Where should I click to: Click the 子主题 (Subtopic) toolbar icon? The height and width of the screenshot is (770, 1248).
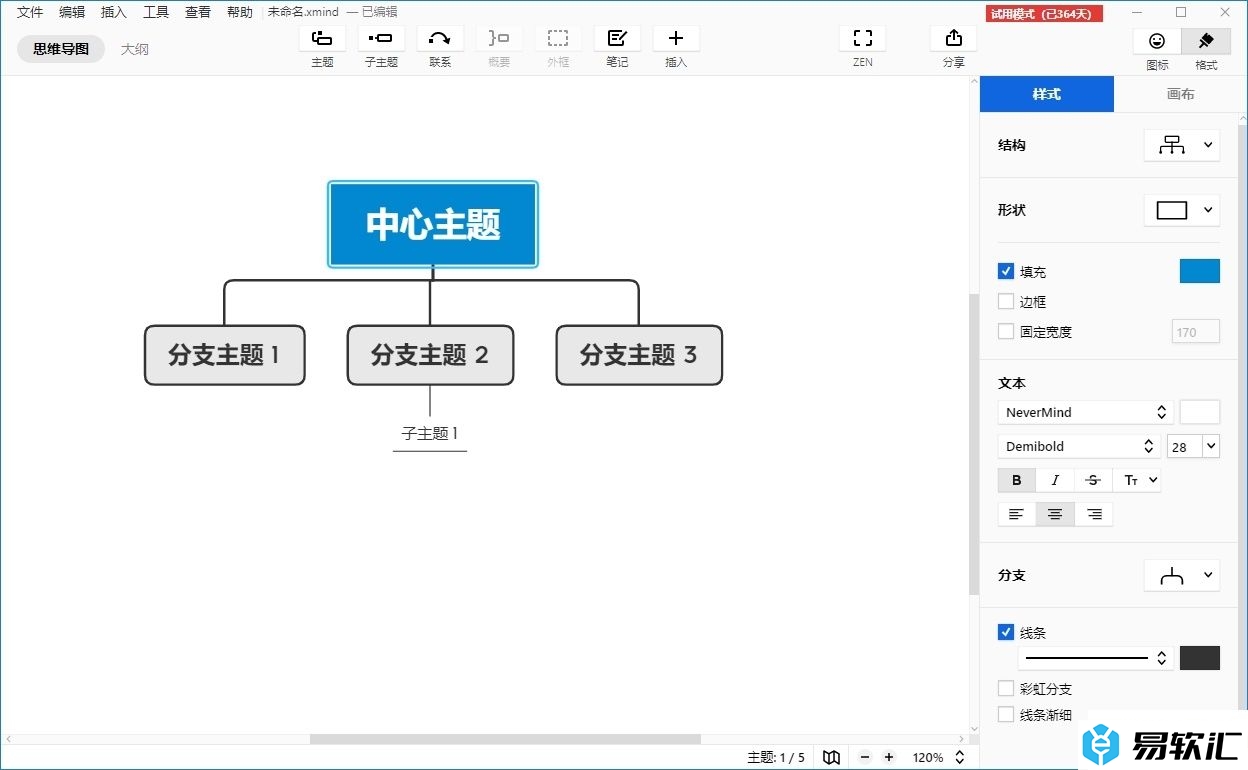pyautogui.click(x=381, y=39)
